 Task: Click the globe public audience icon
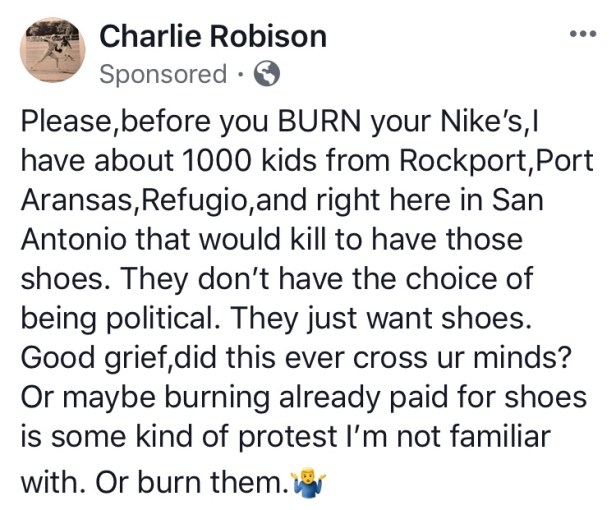click(266, 73)
